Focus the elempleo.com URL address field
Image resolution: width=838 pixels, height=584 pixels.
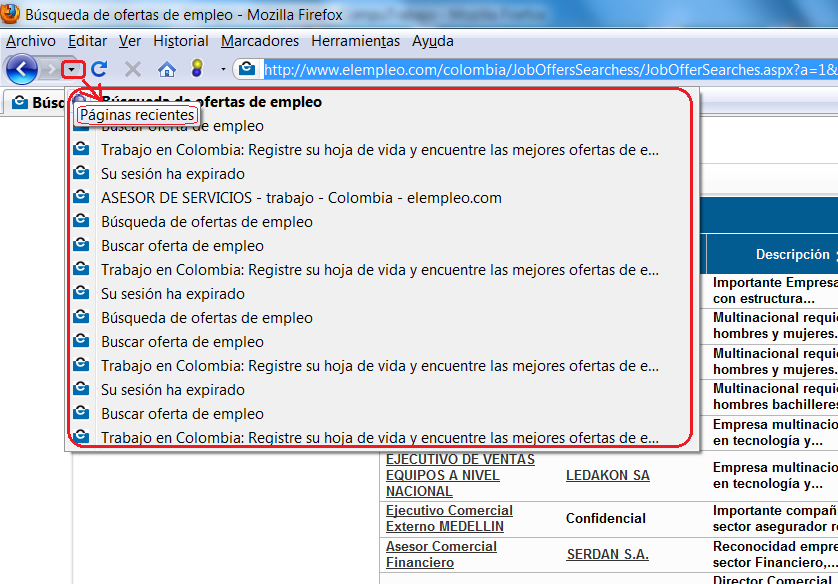click(550, 70)
